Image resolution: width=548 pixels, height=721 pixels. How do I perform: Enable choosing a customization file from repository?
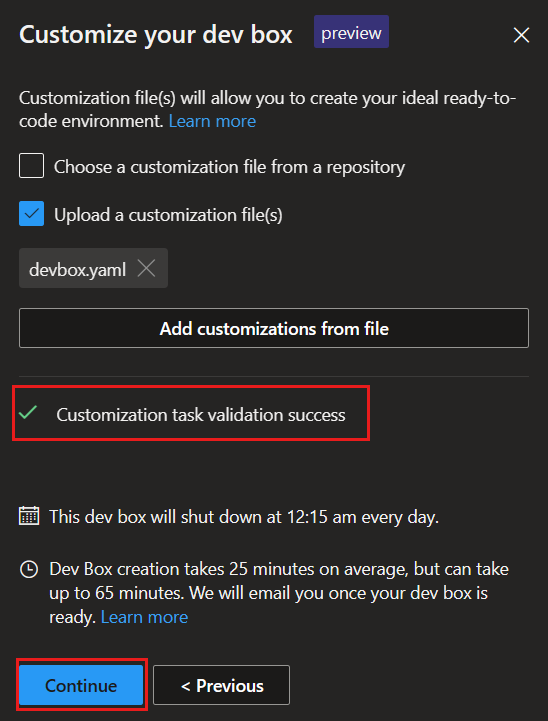coord(31,166)
